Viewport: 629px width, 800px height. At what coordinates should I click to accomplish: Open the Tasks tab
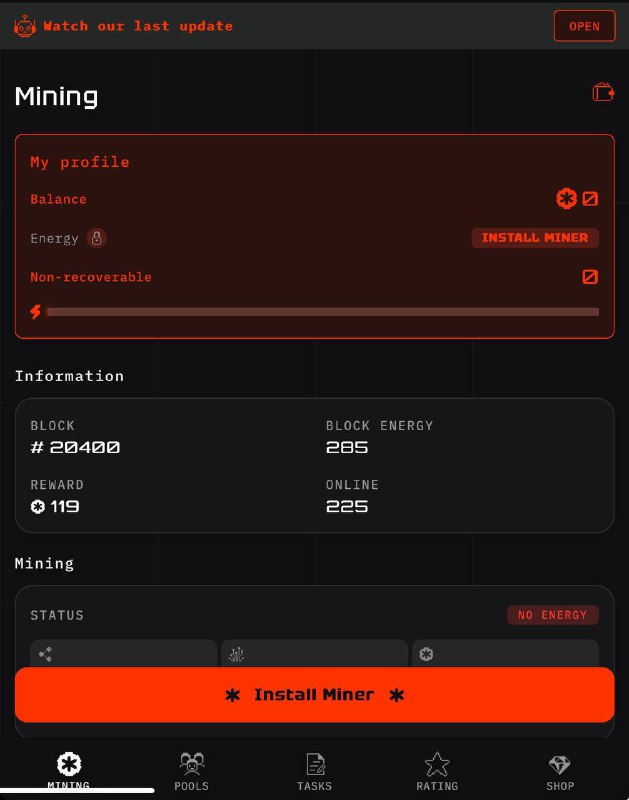click(x=314, y=771)
